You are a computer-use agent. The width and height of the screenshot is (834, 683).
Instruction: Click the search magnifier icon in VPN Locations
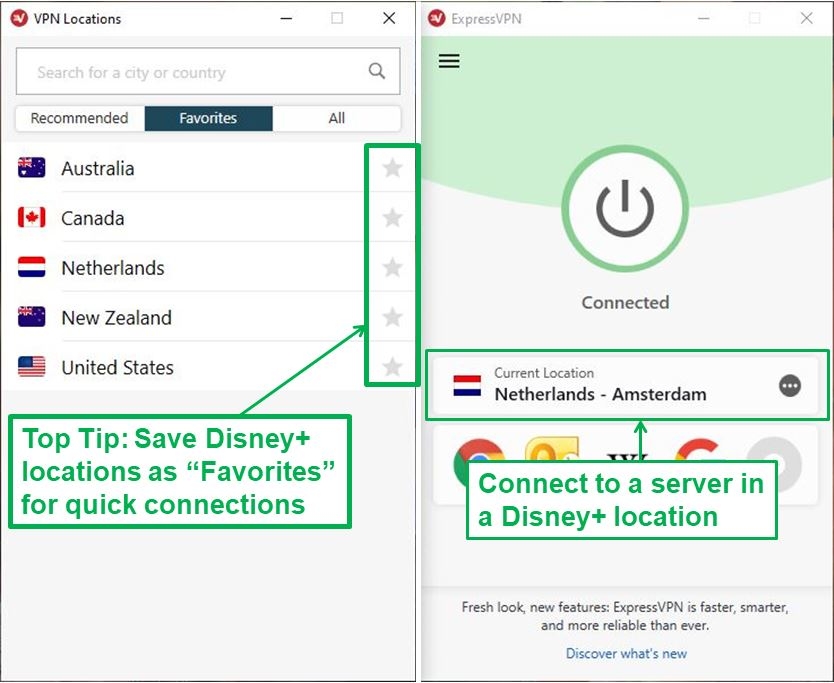click(377, 71)
